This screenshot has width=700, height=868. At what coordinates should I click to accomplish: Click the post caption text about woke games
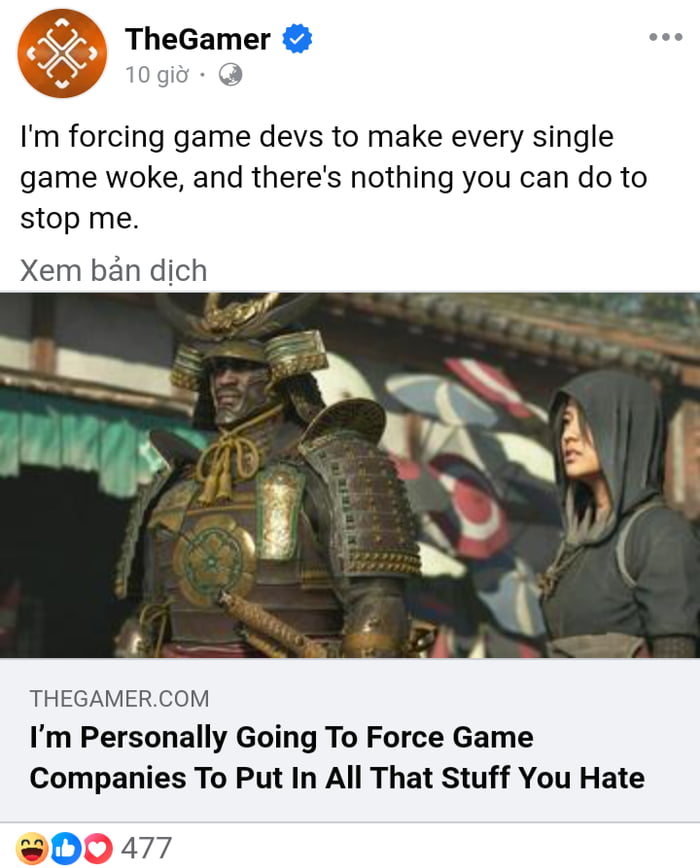[334, 177]
